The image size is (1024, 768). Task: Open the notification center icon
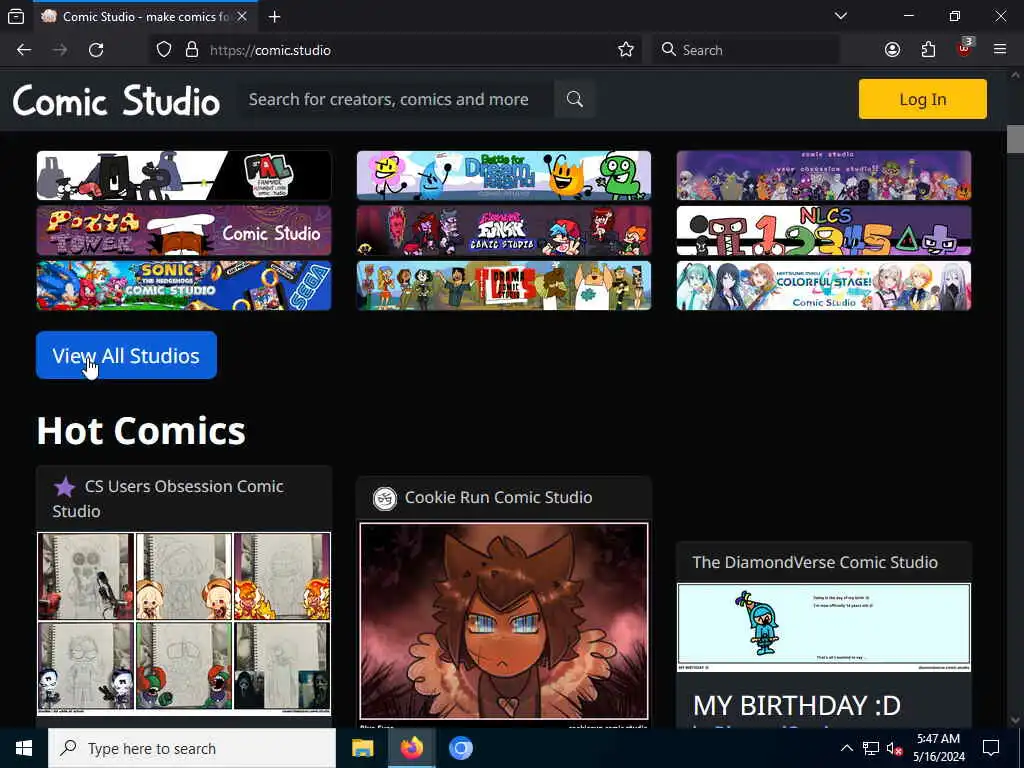point(991,748)
